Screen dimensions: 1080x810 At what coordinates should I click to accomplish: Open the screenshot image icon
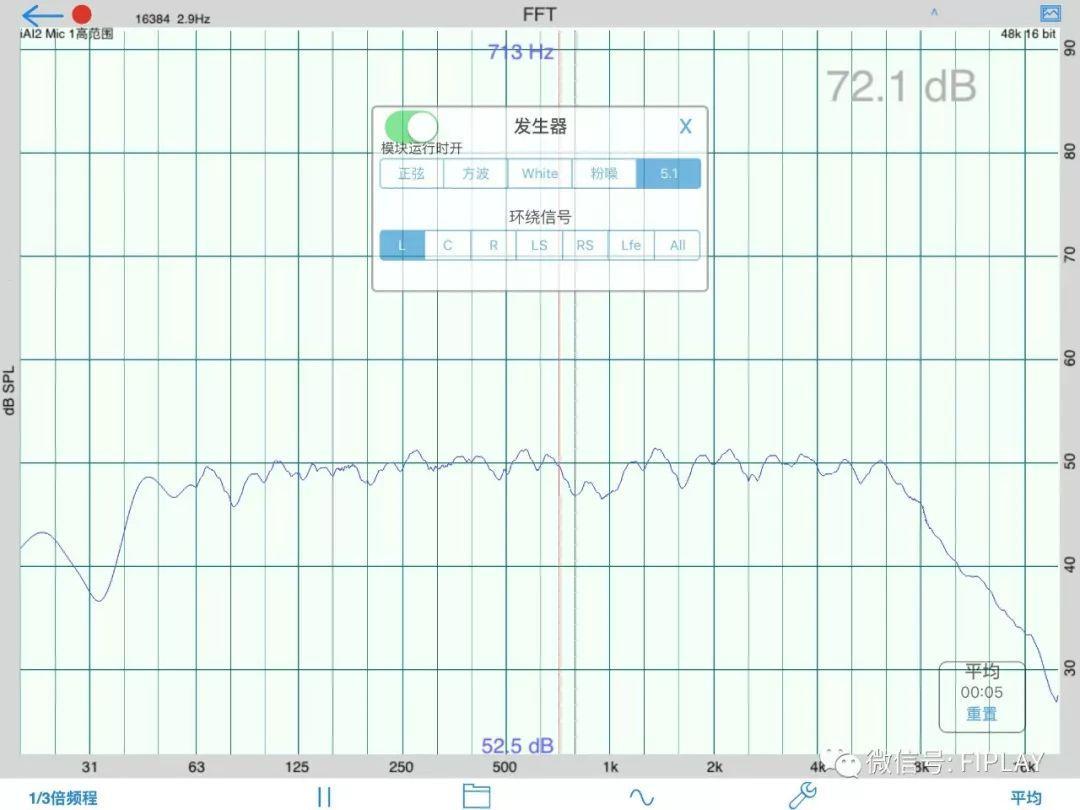point(1049,14)
